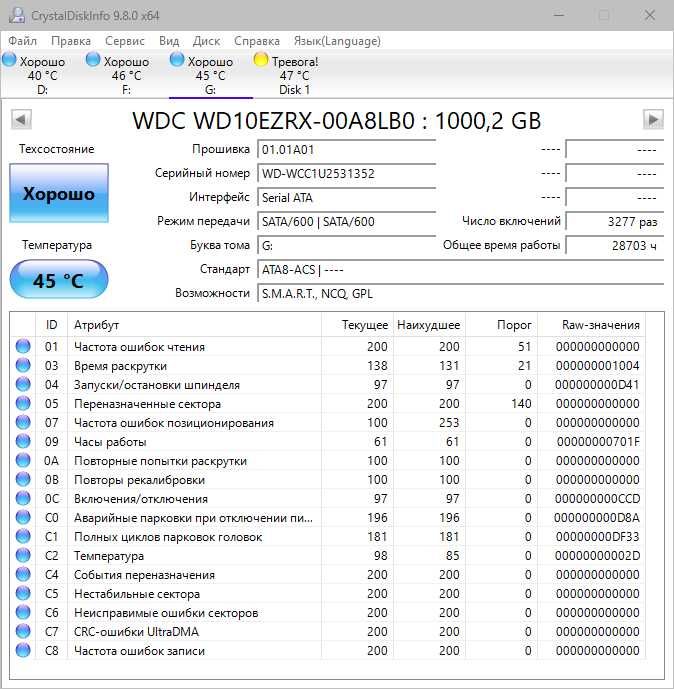Click the Буква тома field G:

coord(346,246)
